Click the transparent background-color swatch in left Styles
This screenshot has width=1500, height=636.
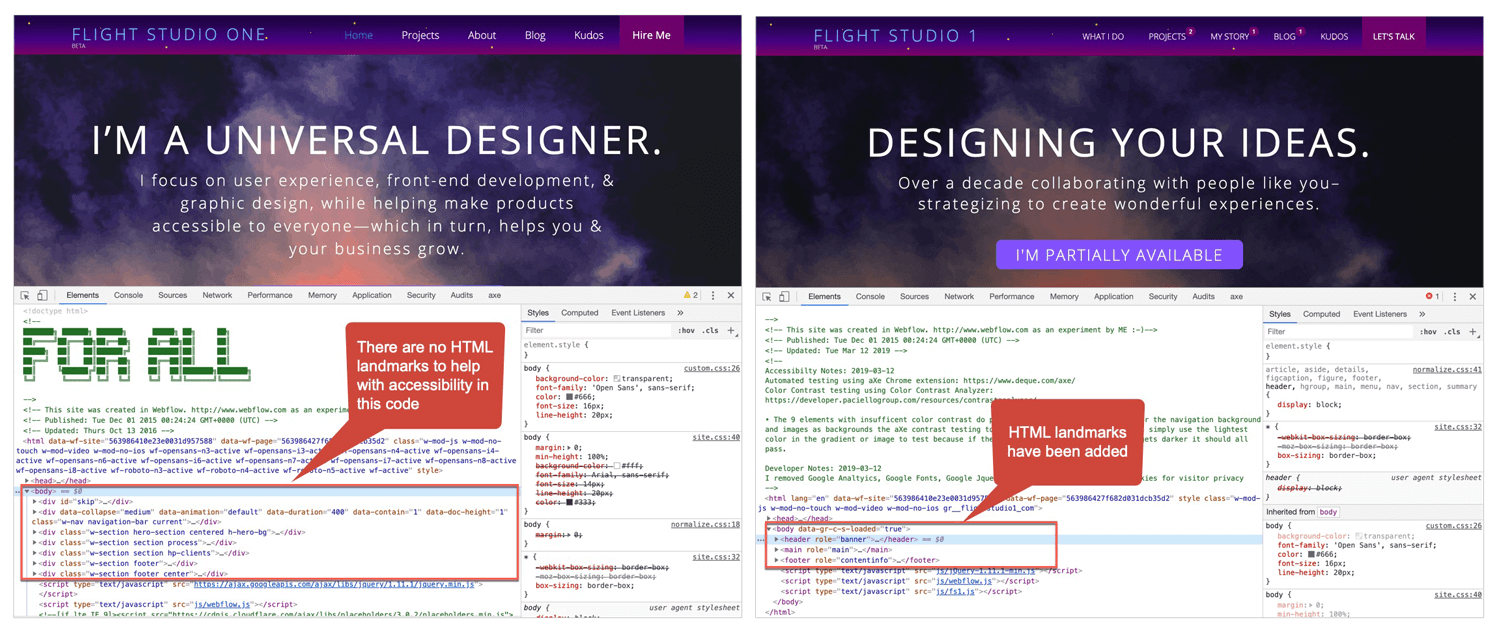618,379
